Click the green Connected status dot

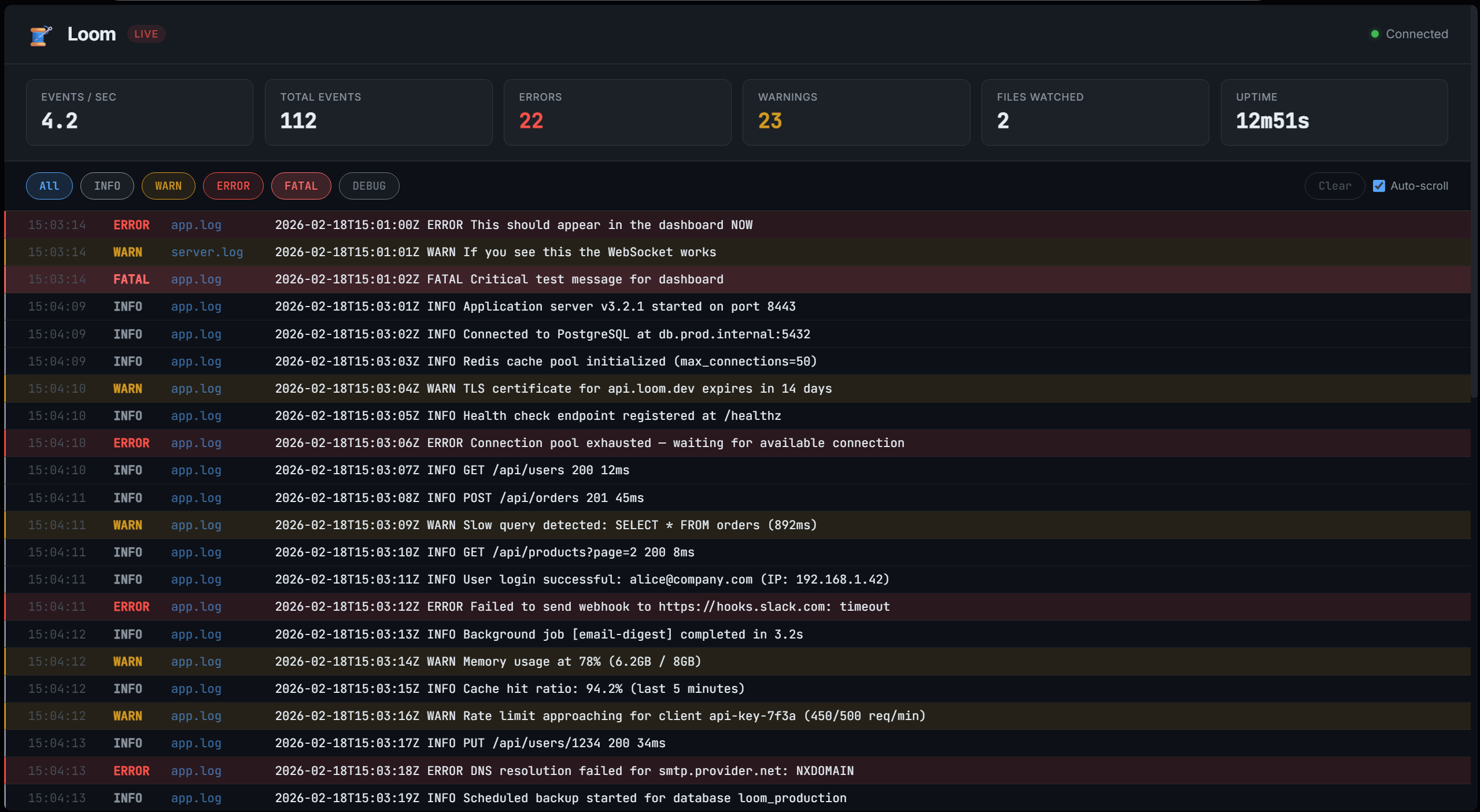[x=1375, y=34]
